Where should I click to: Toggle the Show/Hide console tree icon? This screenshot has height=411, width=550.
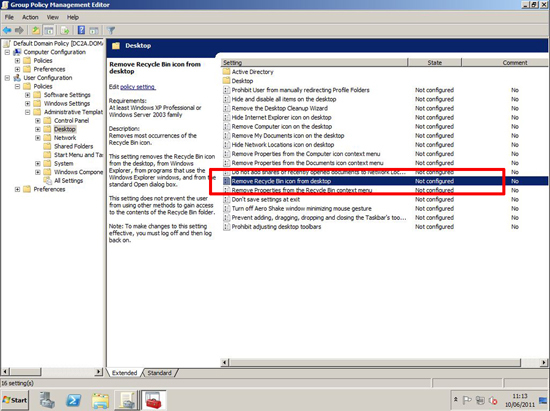(49, 31)
